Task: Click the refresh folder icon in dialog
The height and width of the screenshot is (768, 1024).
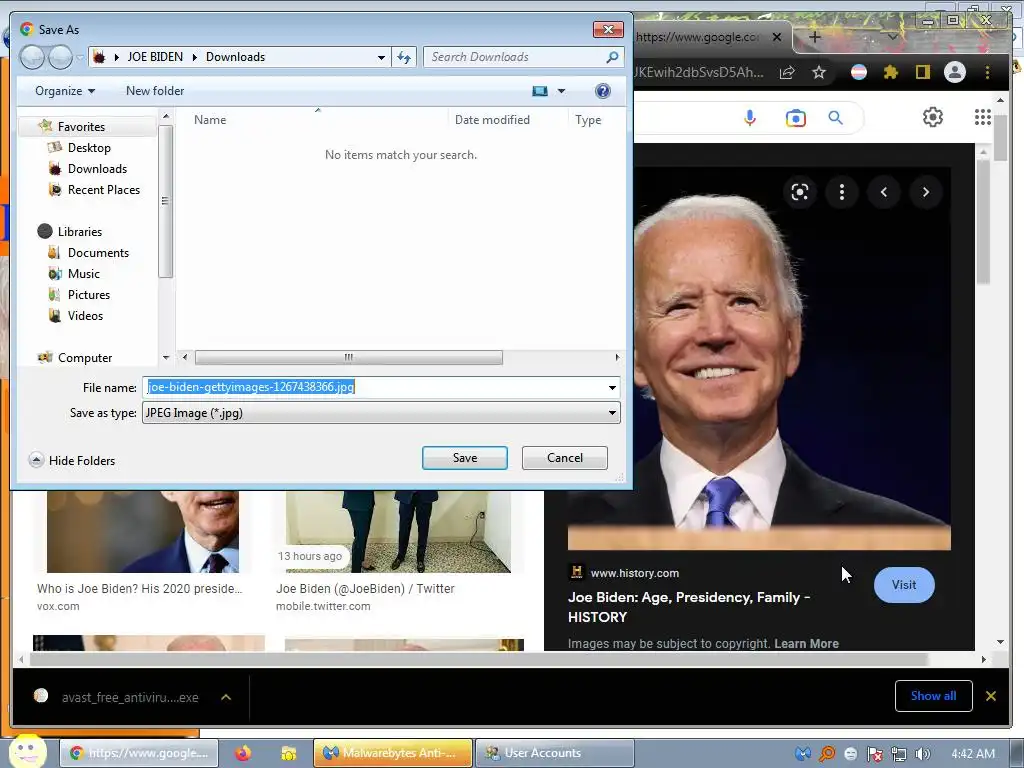Action: point(404,57)
